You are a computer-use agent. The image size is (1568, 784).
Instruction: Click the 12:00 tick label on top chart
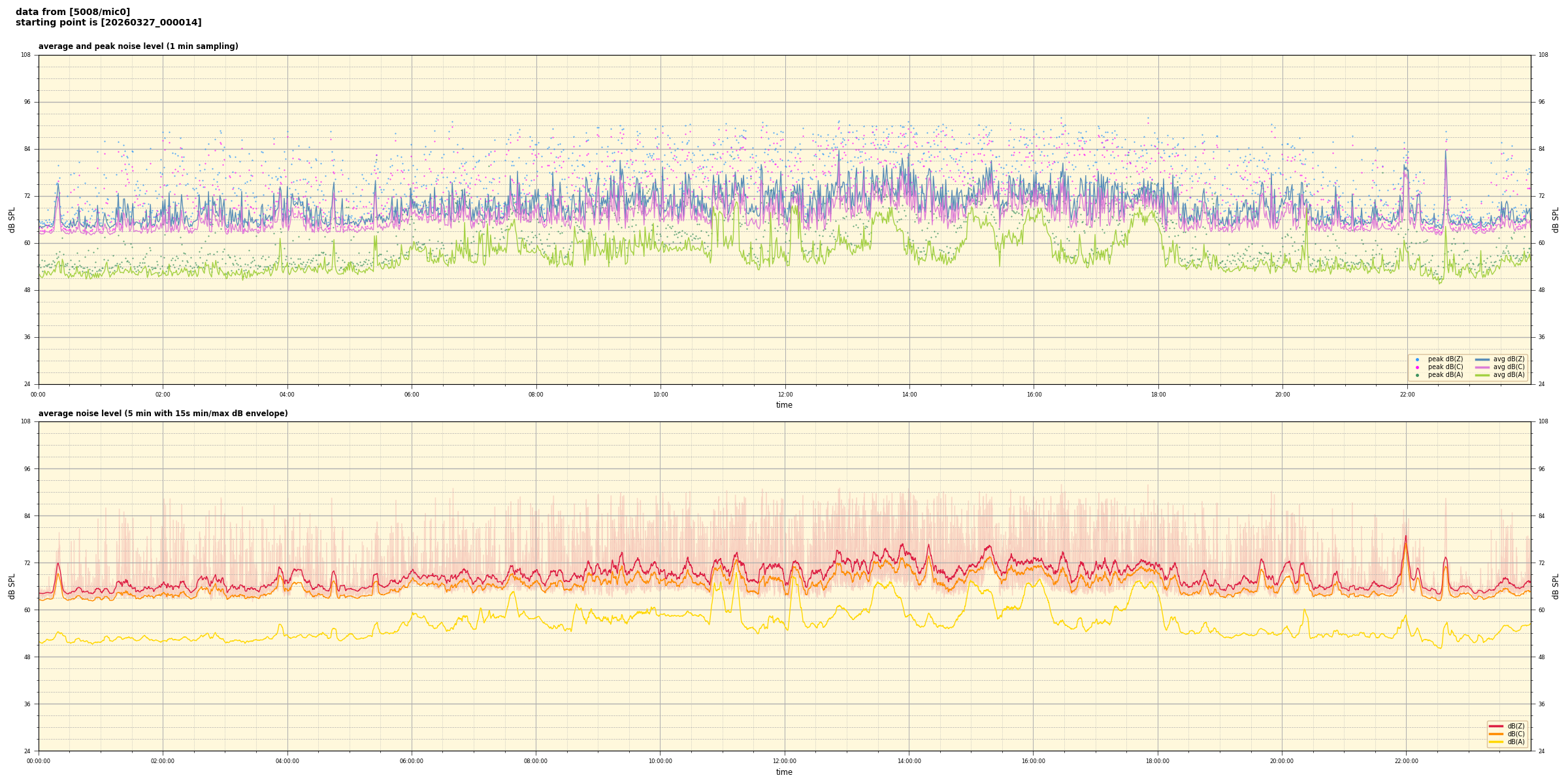[x=785, y=395]
